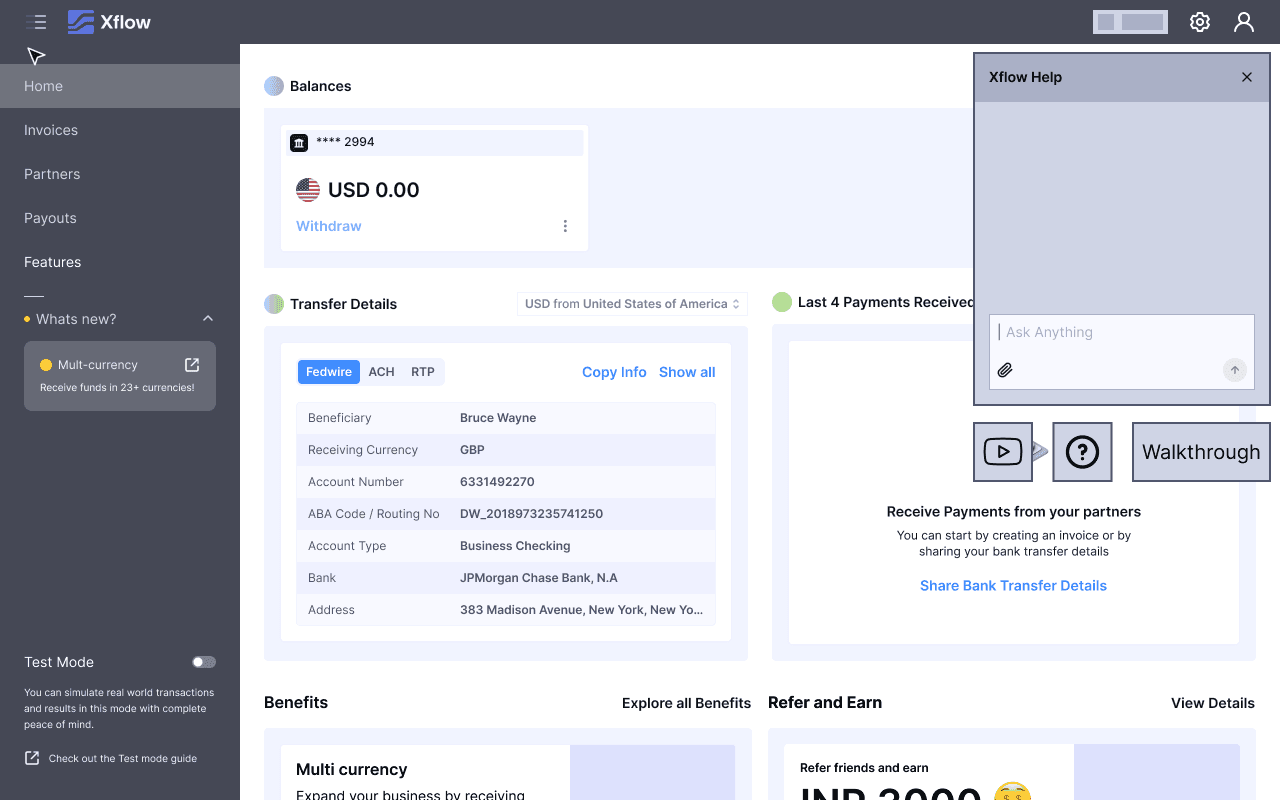Click the bank icon beside **** 2994

pyautogui.click(x=299, y=143)
